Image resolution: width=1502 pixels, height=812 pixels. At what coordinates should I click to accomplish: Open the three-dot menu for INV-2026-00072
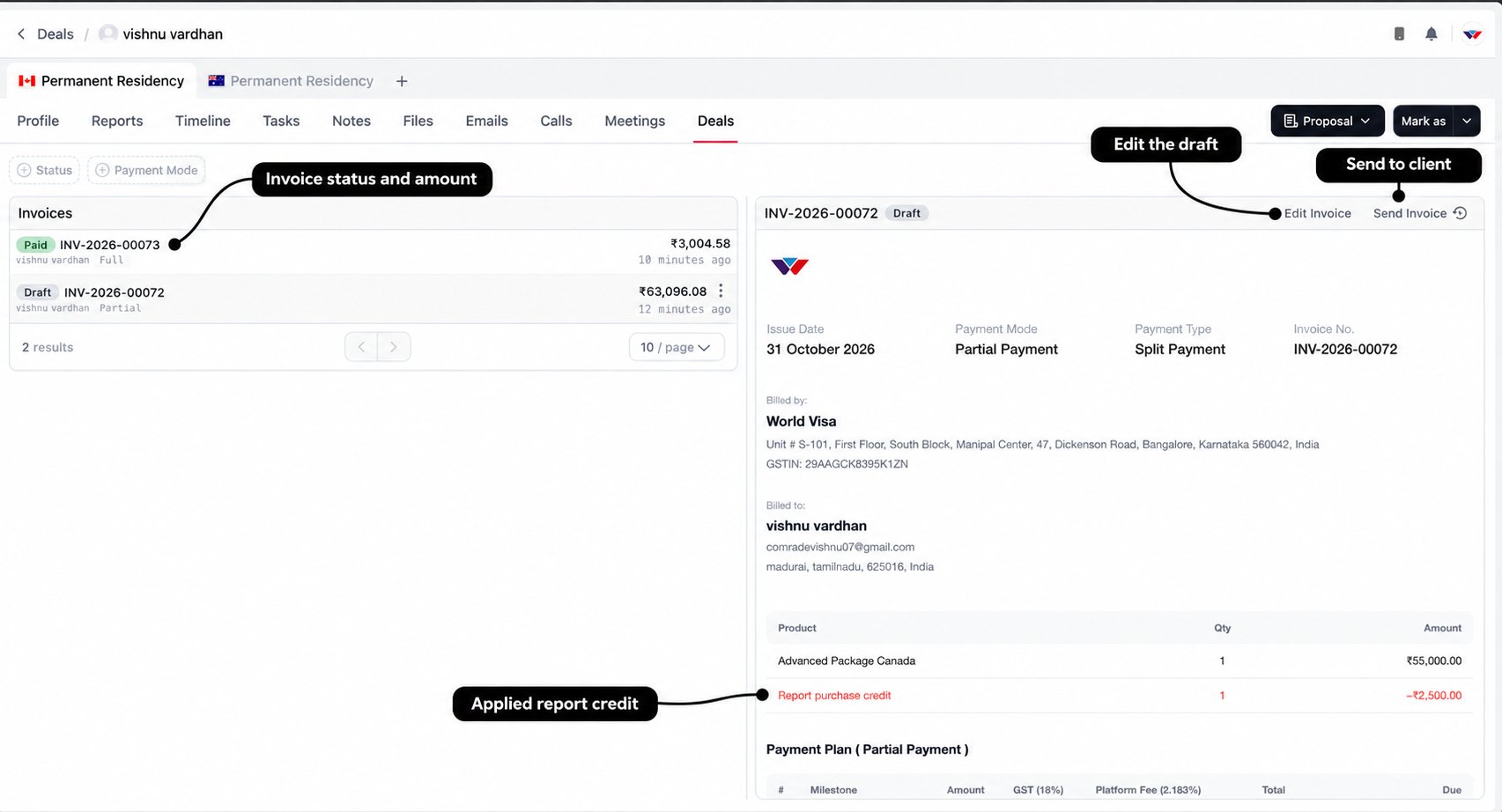pos(721,291)
